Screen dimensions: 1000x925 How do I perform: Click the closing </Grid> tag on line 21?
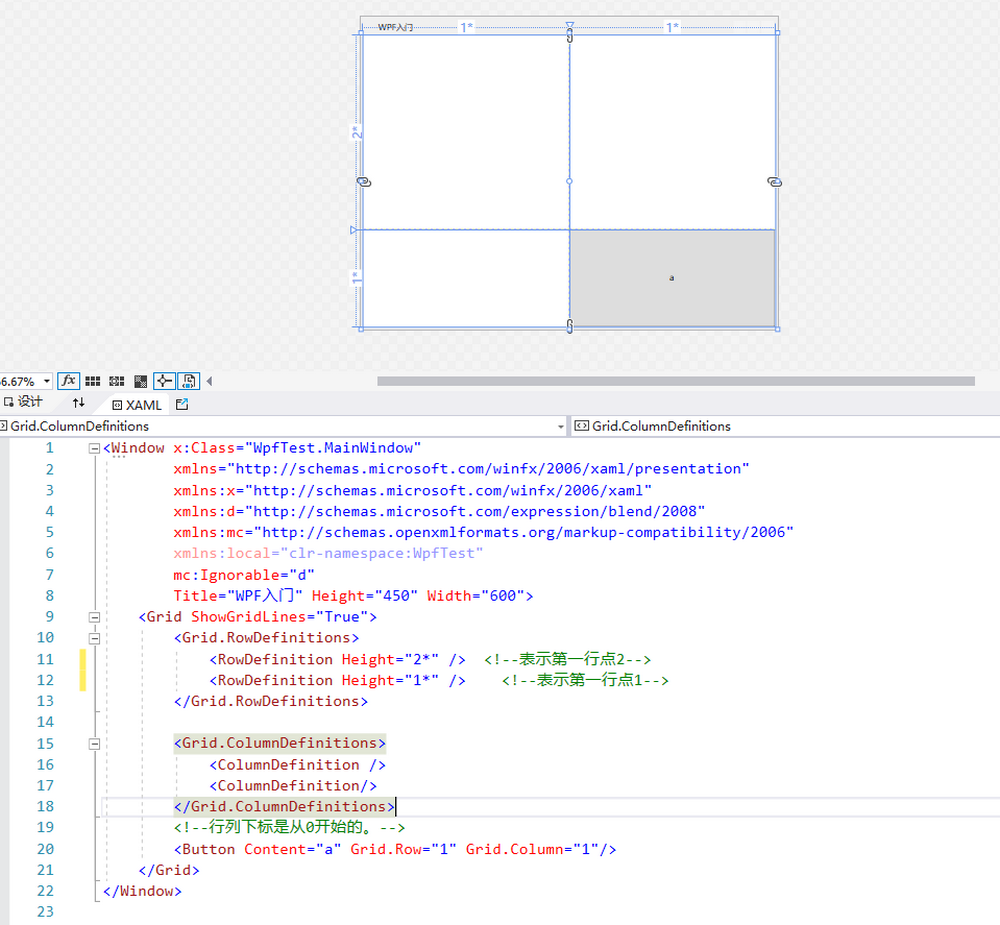point(169,870)
